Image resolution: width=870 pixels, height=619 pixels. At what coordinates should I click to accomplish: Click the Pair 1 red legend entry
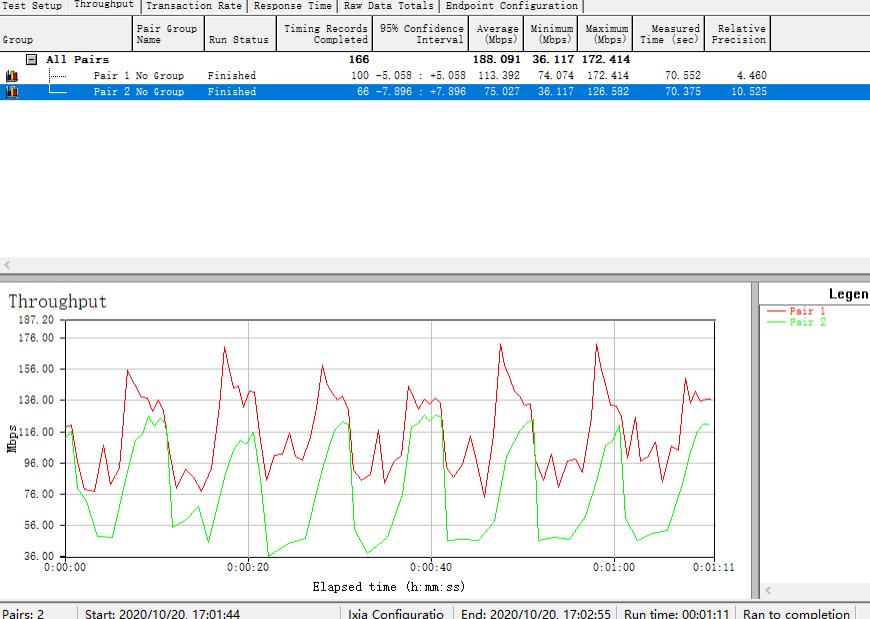coord(806,311)
